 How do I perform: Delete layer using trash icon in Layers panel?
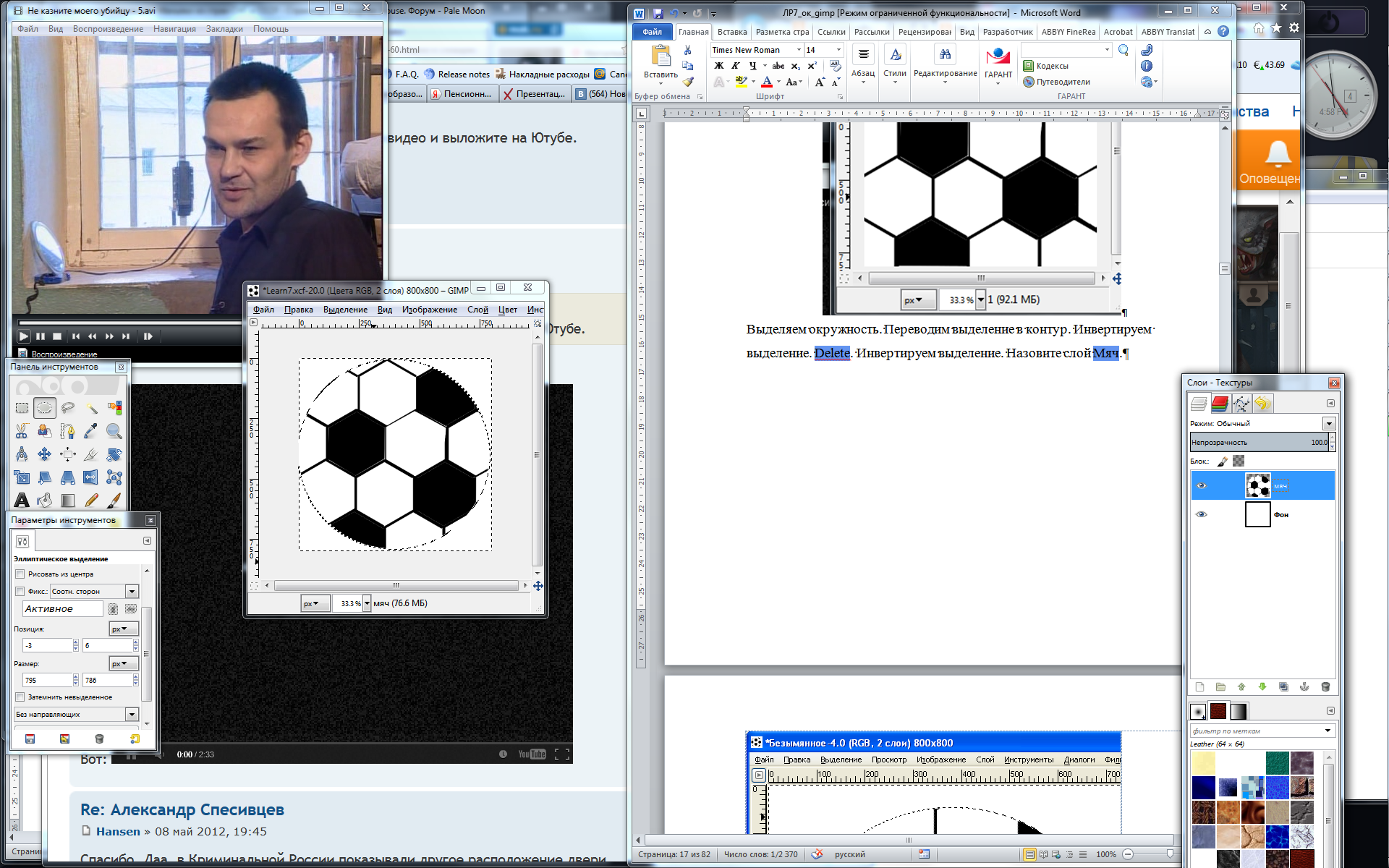(1325, 686)
